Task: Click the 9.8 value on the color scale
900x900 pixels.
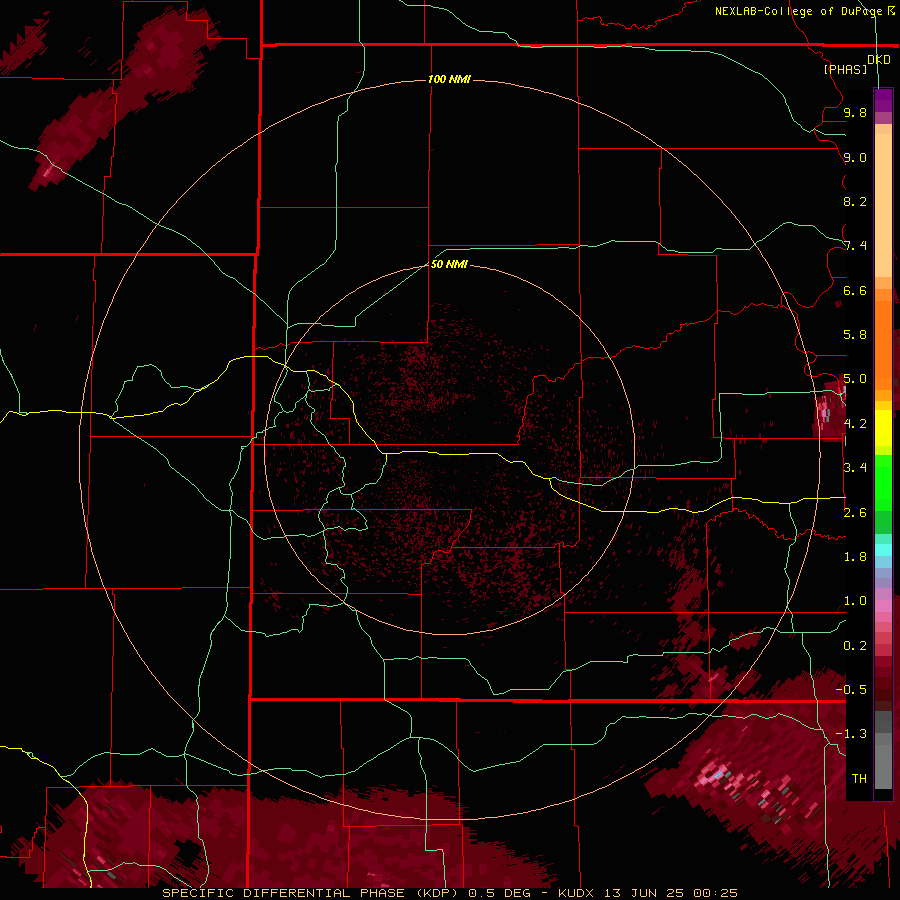Action: click(855, 112)
